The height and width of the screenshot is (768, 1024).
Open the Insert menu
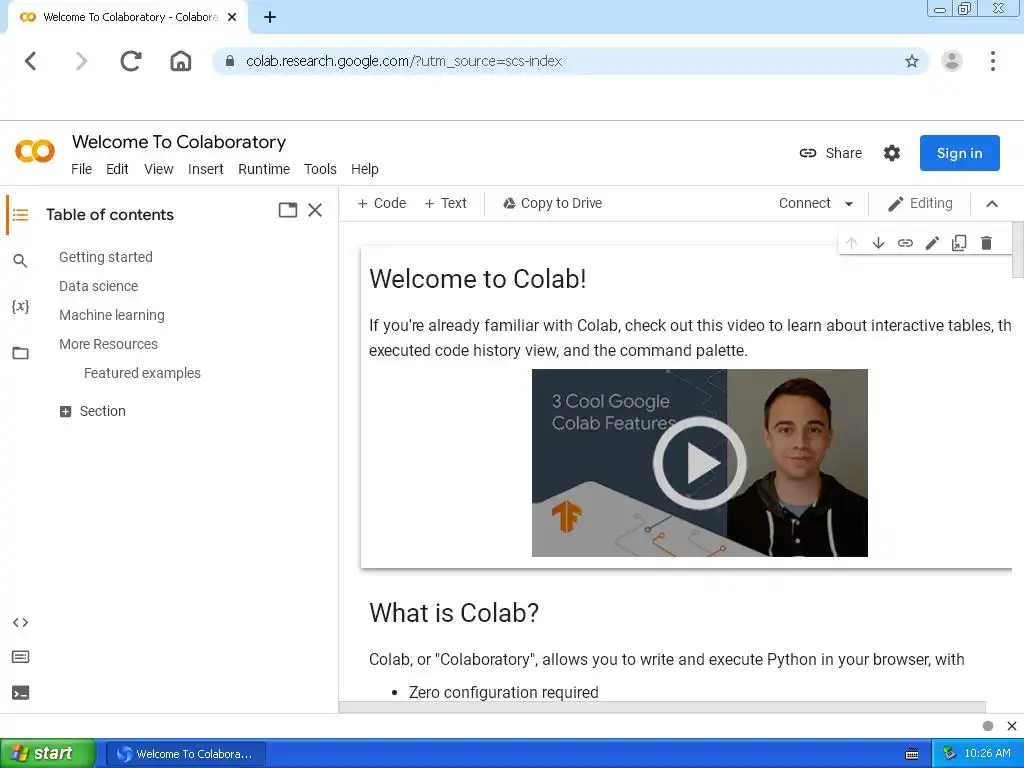coord(206,169)
